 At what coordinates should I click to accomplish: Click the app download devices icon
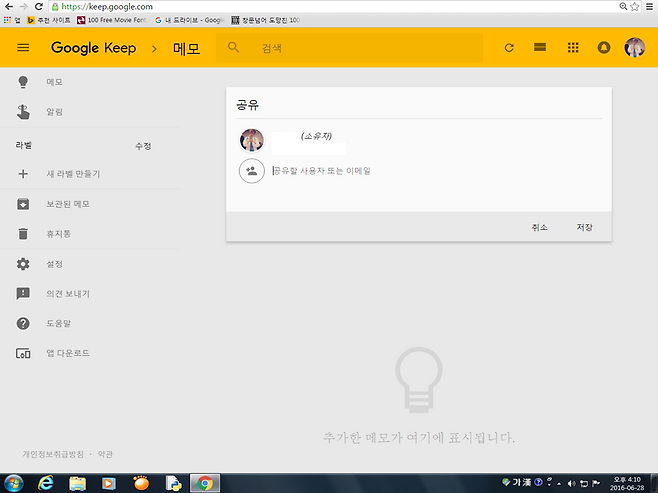[23, 353]
